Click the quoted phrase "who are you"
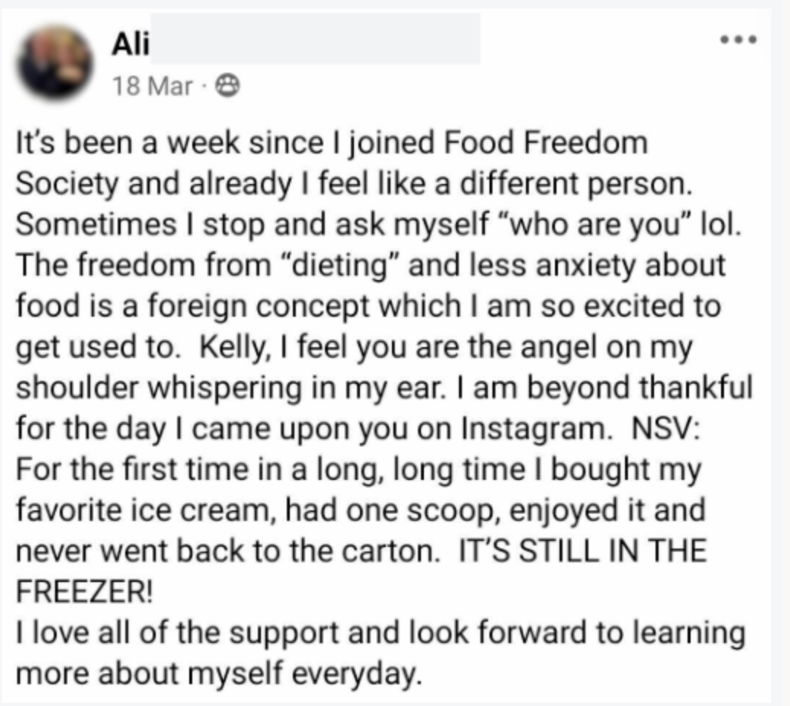The image size is (790, 706). click(x=594, y=225)
